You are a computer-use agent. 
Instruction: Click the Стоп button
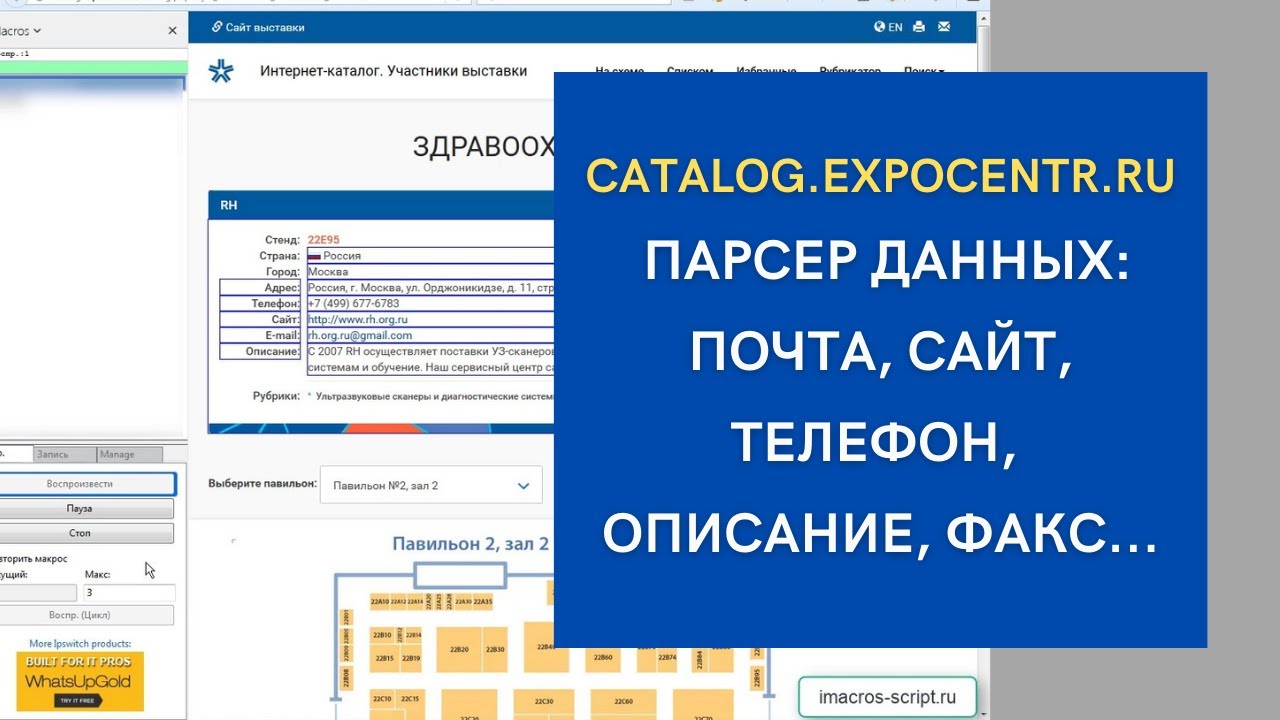(x=86, y=534)
